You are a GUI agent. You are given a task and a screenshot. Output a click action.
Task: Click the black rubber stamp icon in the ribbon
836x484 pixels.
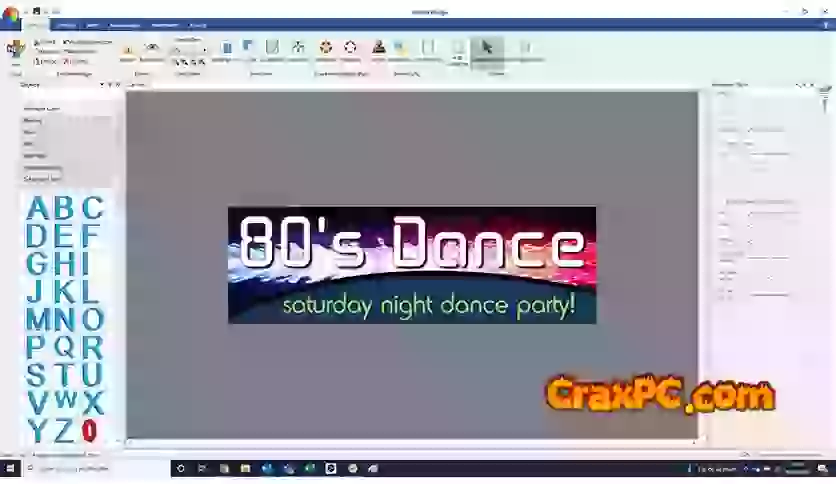click(x=379, y=47)
